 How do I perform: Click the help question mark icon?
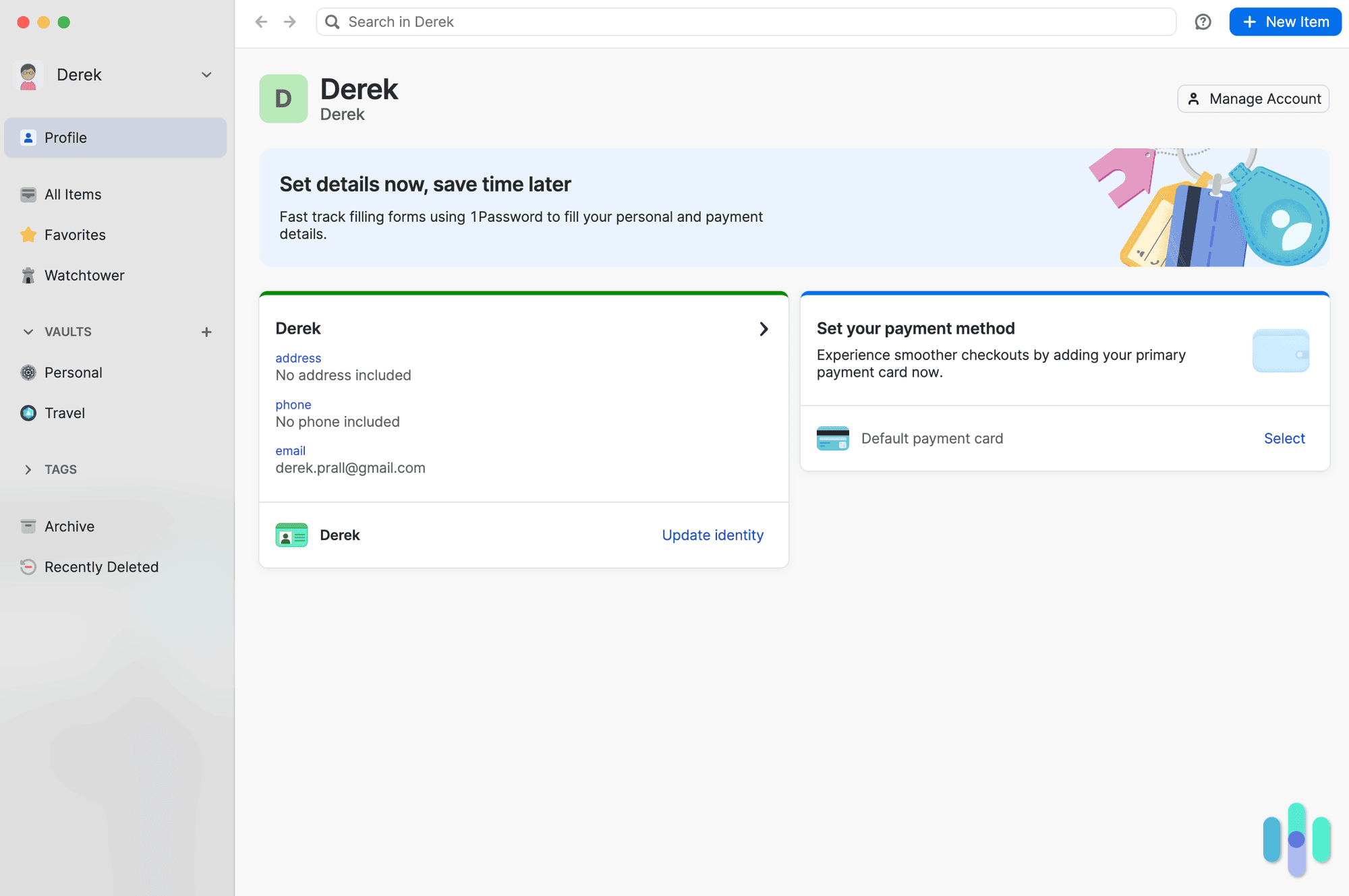click(x=1204, y=22)
